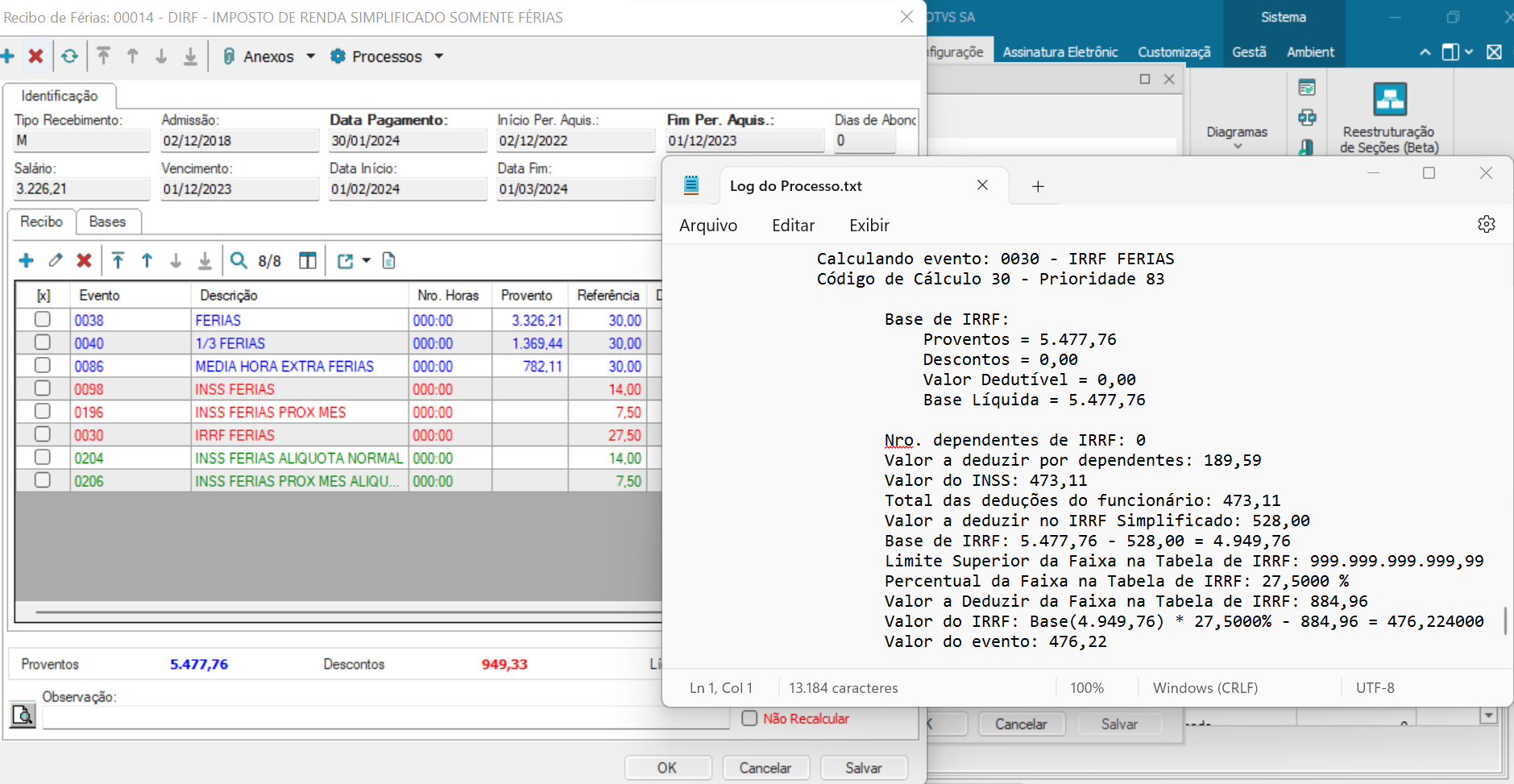Click OK in Recibo de Férias dialog

coord(667,768)
